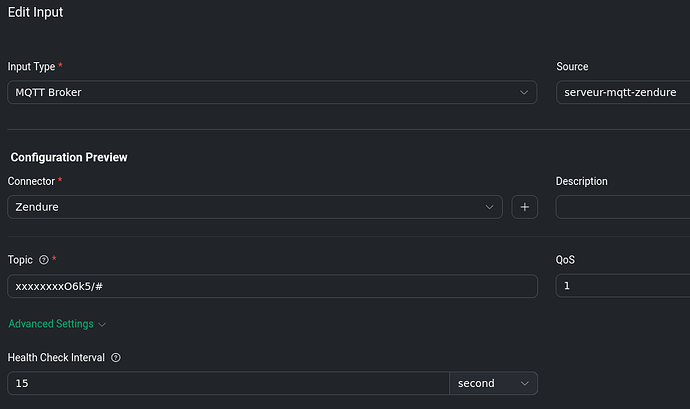Click the Health Check Interval label
Viewport: 690px width, 409px height.
(56, 358)
